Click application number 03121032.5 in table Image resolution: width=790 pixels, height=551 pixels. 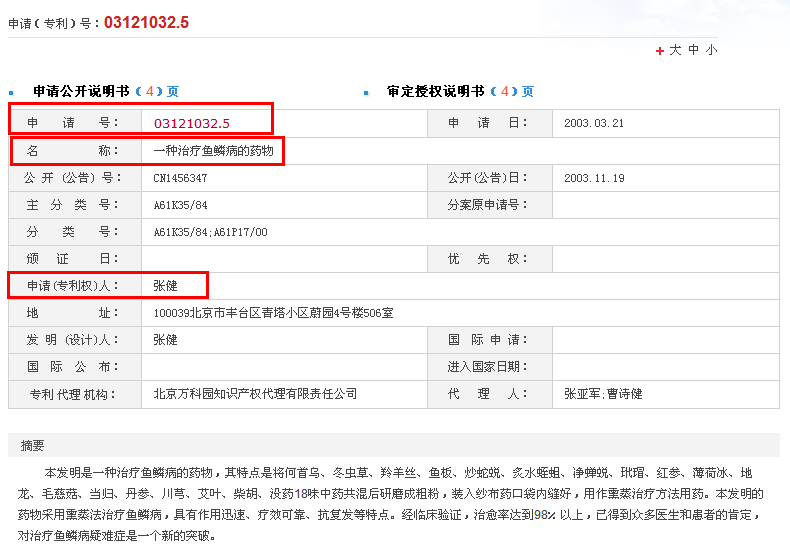pos(192,123)
